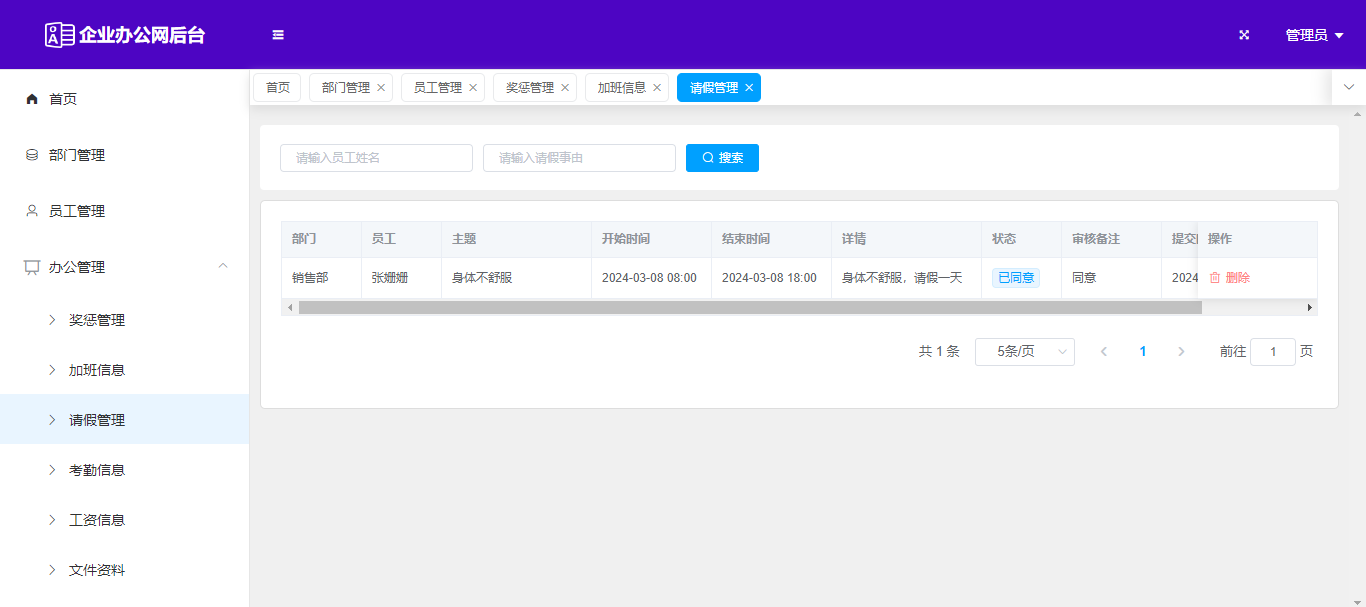This screenshot has width=1366, height=607.
Task: Click the next page arrow in pagination
Action: point(1181,352)
